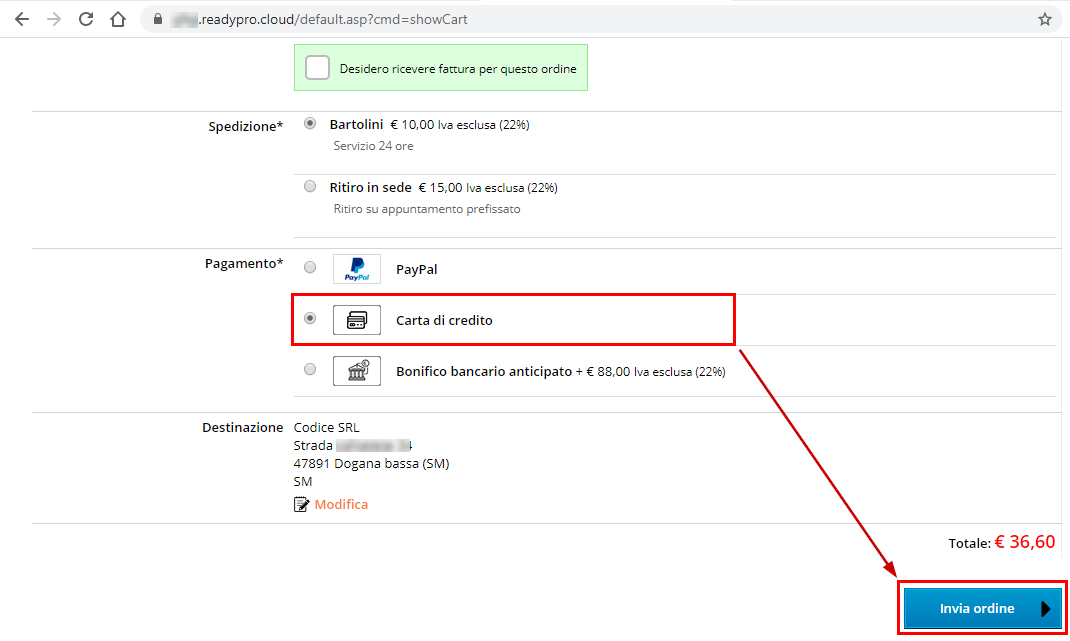Click the Ritiro in sede label
Image resolution: width=1070 pixels, height=641 pixels.
pyautogui.click(x=371, y=187)
